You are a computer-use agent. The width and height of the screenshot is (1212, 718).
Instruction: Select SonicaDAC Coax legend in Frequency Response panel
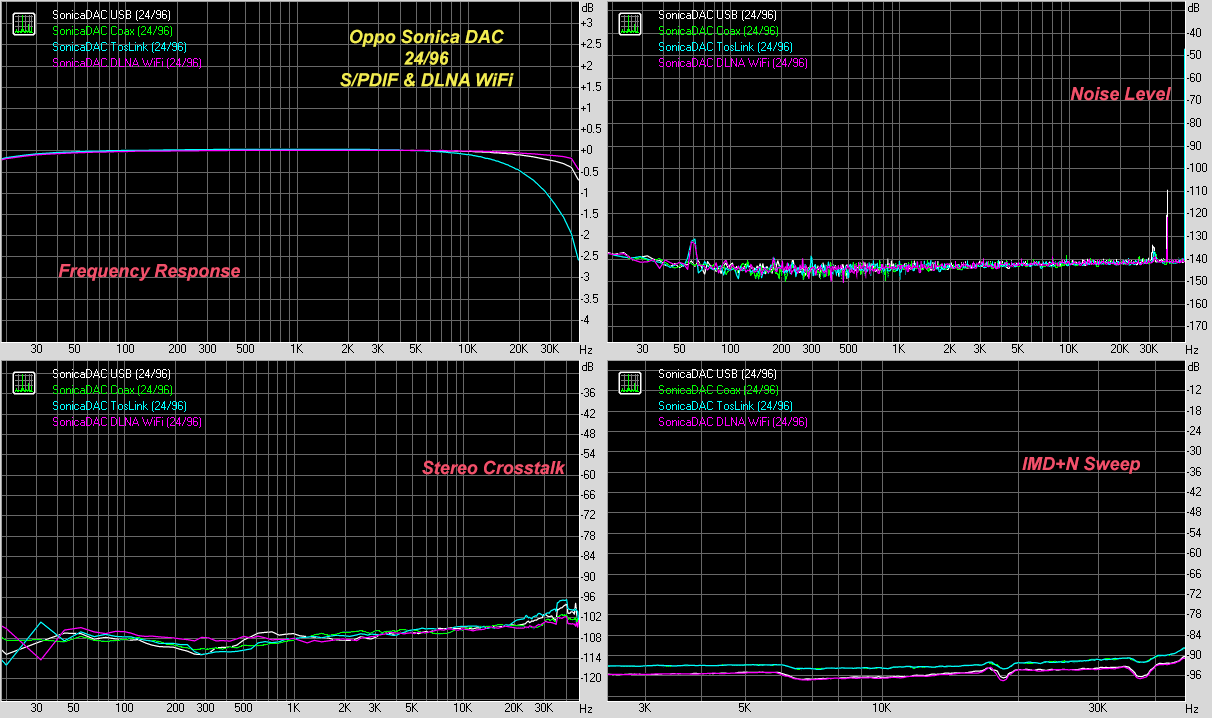click(x=112, y=31)
